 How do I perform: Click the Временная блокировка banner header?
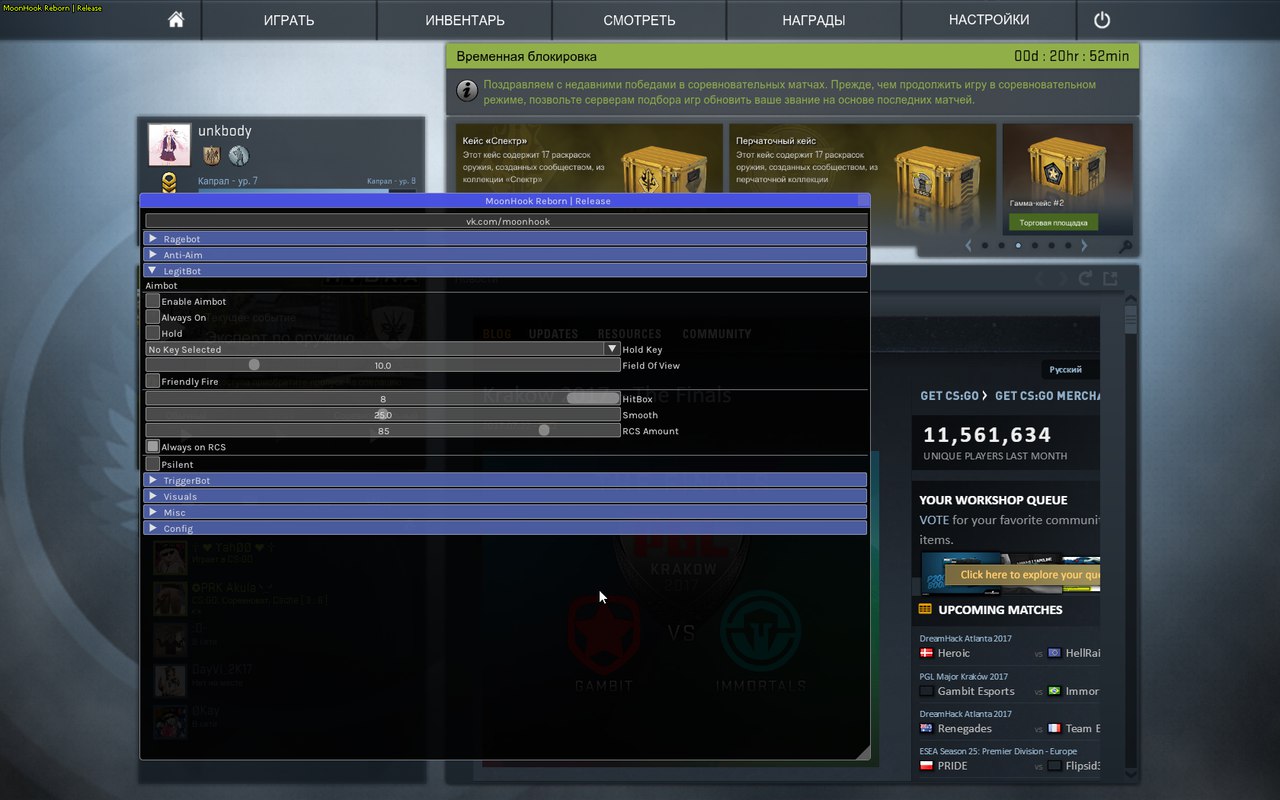pos(792,56)
